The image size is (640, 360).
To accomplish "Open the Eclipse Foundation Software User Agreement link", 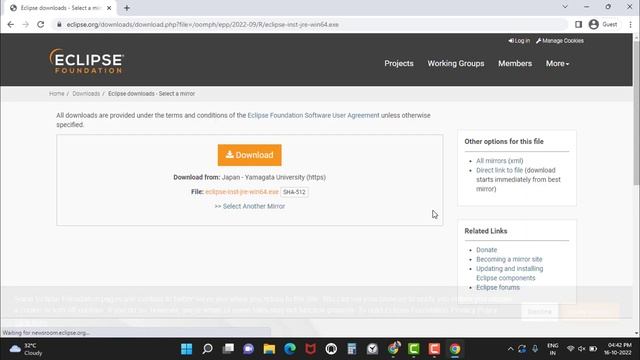I will click(313, 116).
